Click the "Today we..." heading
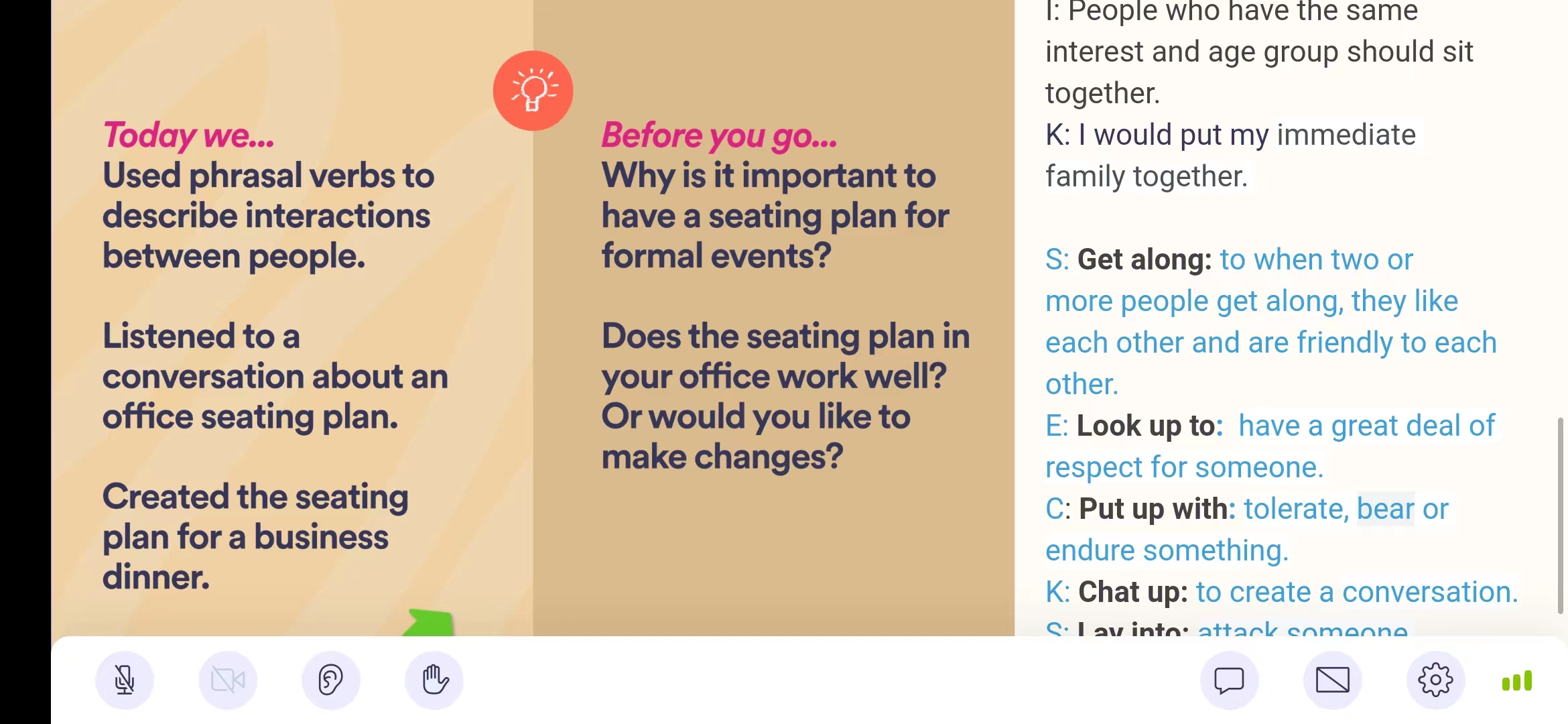The height and width of the screenshot is (724, 1568). (188, 135)
